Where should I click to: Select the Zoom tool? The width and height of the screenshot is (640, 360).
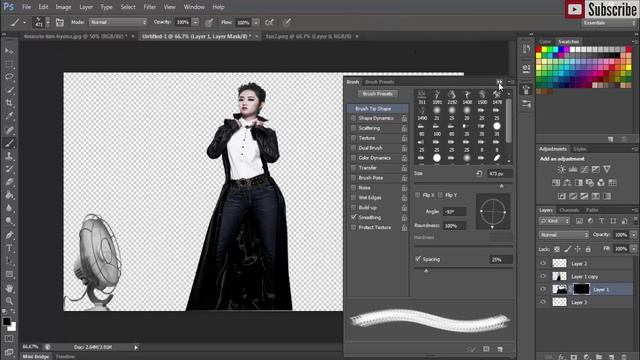pyautogui.click(x=9, y=301)
